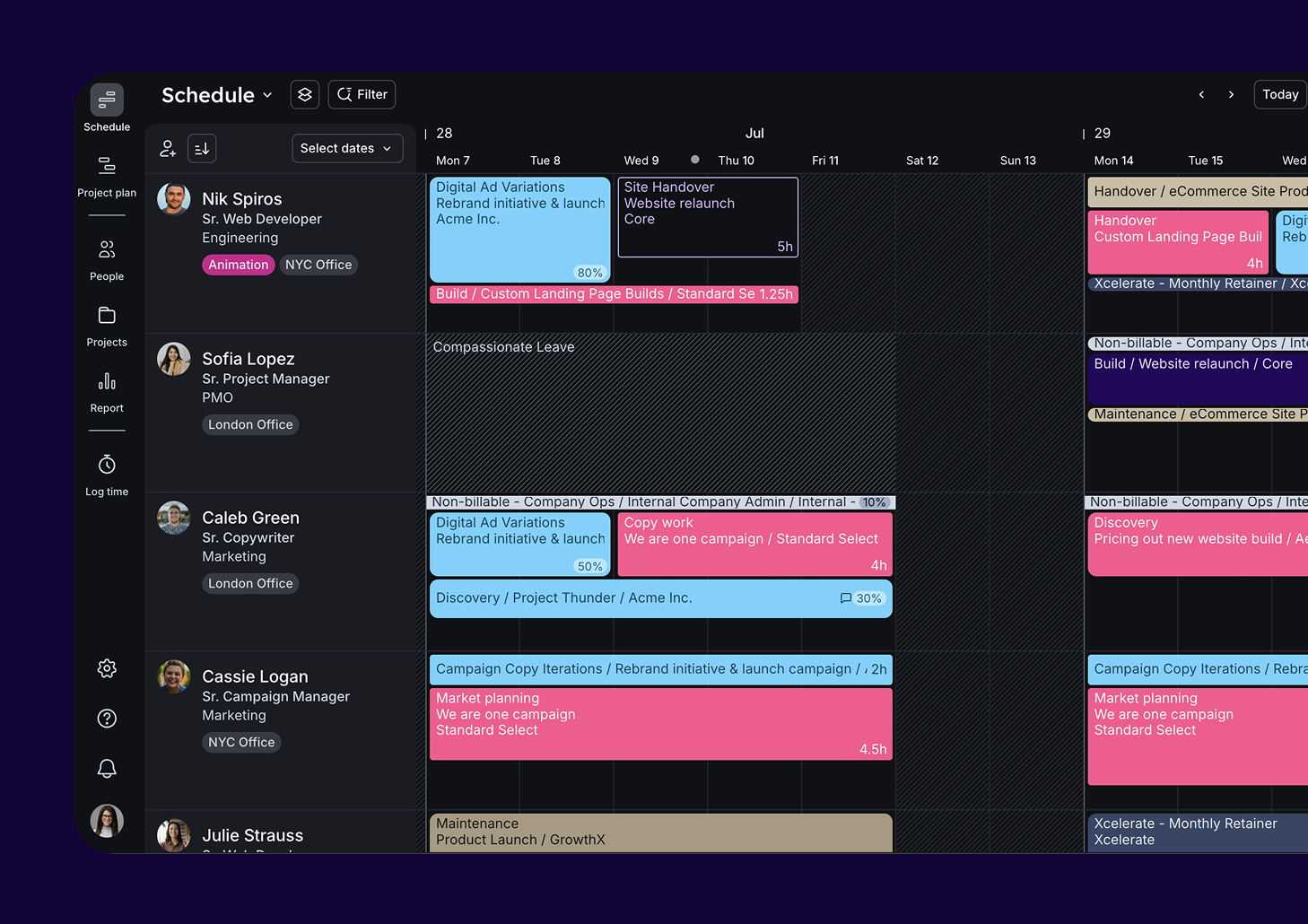Select Sofia Lopez's Compassionate Leave block
The height and width of the screenshot is (924, 1308).
tap(628, 413)
